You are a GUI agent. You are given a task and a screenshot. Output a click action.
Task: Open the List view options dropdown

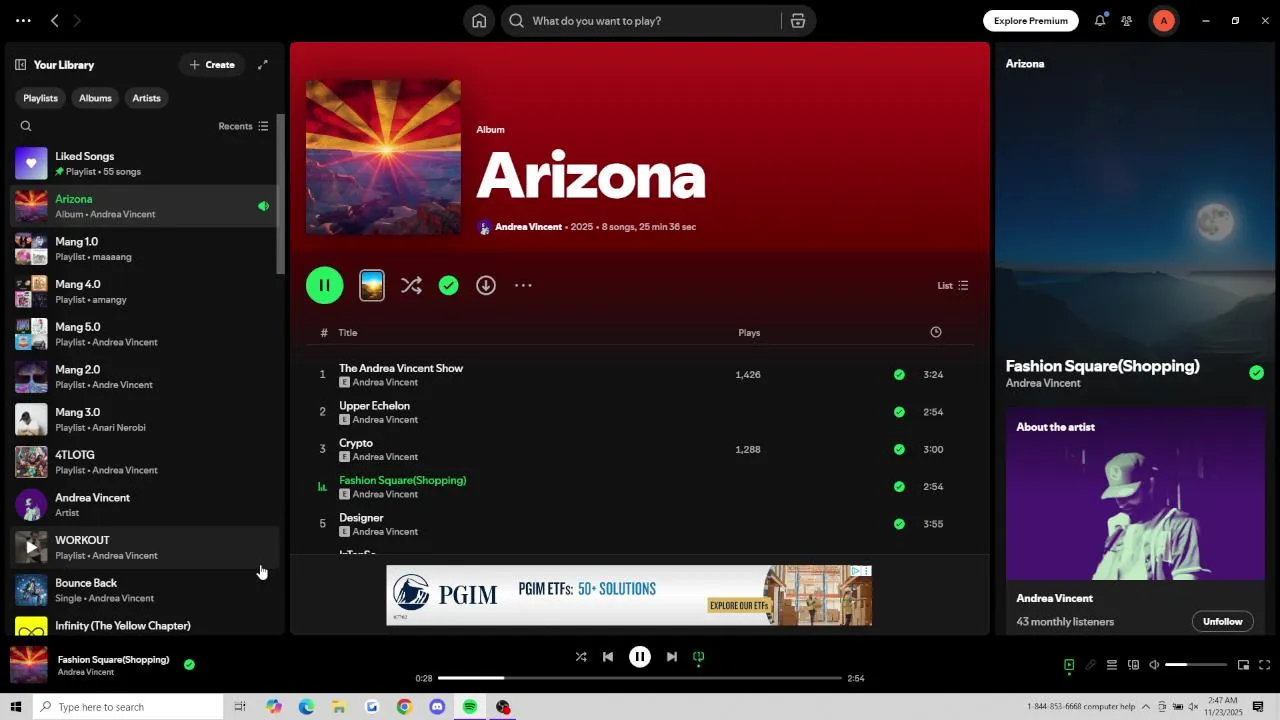coord(952,286)
